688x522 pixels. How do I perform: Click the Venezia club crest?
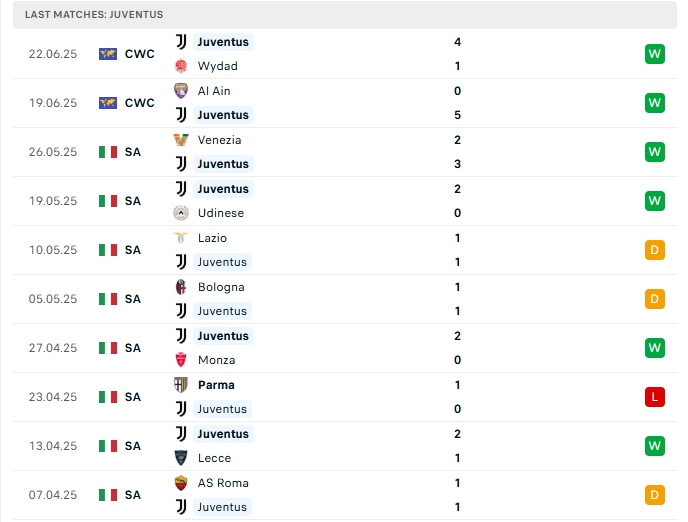pos(181,140)
